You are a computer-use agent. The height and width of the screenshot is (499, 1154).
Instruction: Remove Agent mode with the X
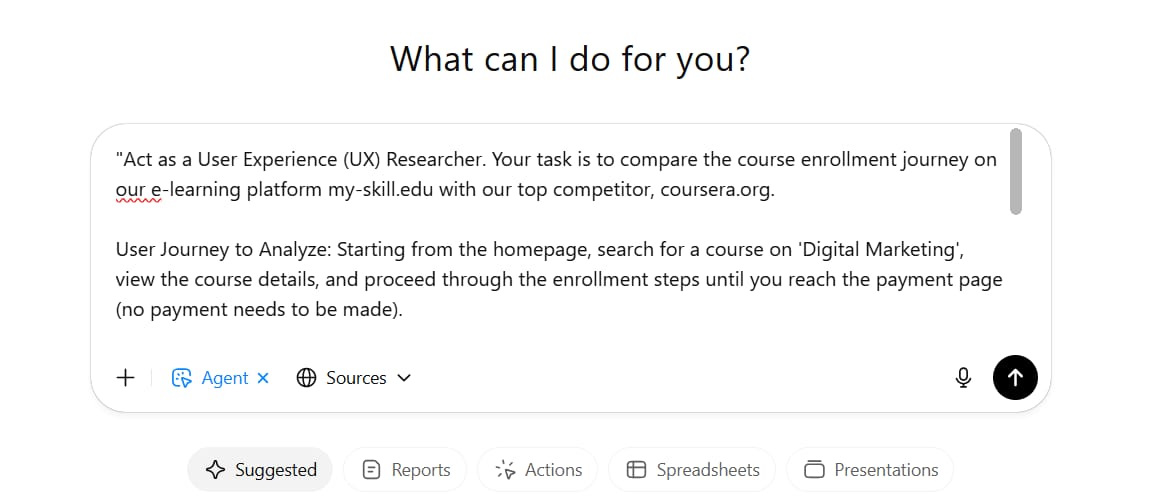(263, 378)
